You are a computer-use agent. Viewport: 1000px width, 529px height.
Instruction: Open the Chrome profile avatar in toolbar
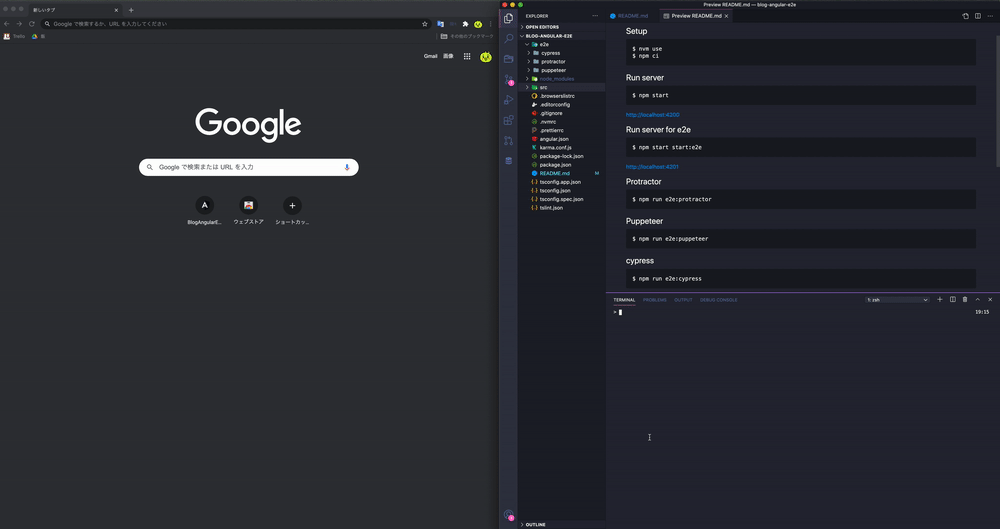point(478,24)
